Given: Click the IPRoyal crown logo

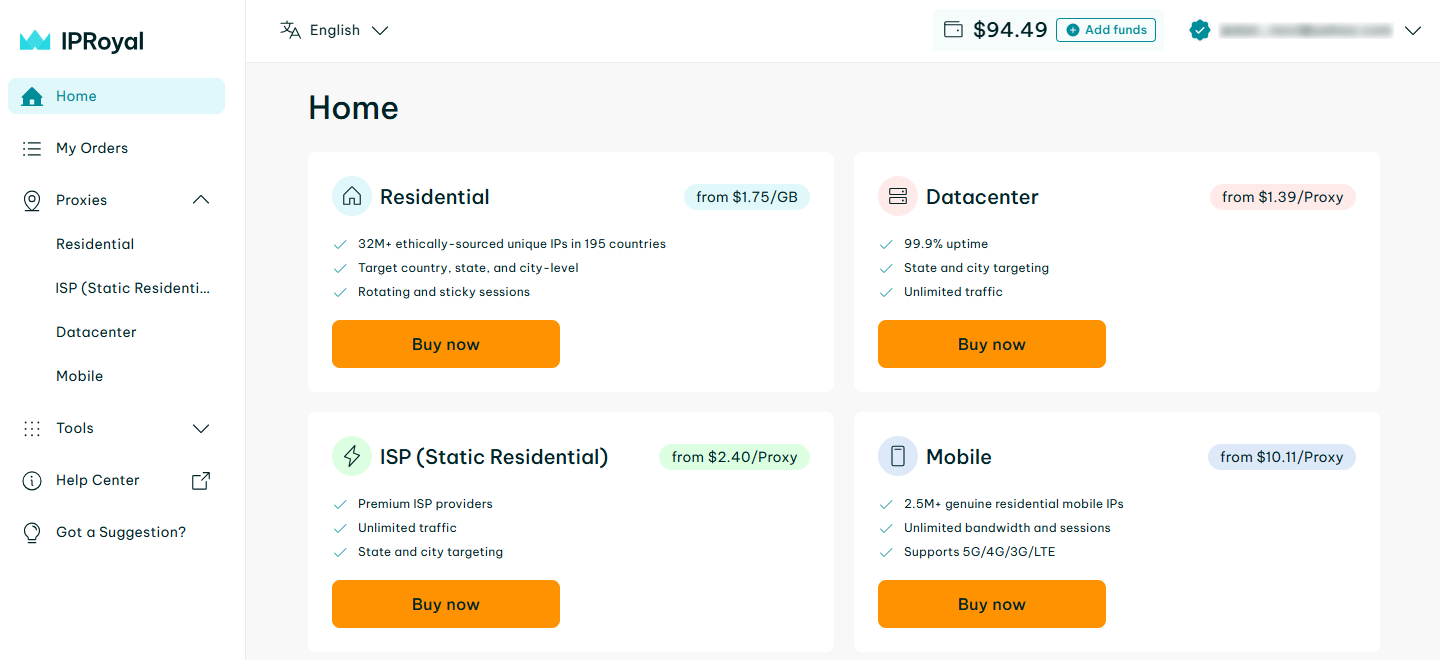Looking at the screenshot, I should point(35,41).
